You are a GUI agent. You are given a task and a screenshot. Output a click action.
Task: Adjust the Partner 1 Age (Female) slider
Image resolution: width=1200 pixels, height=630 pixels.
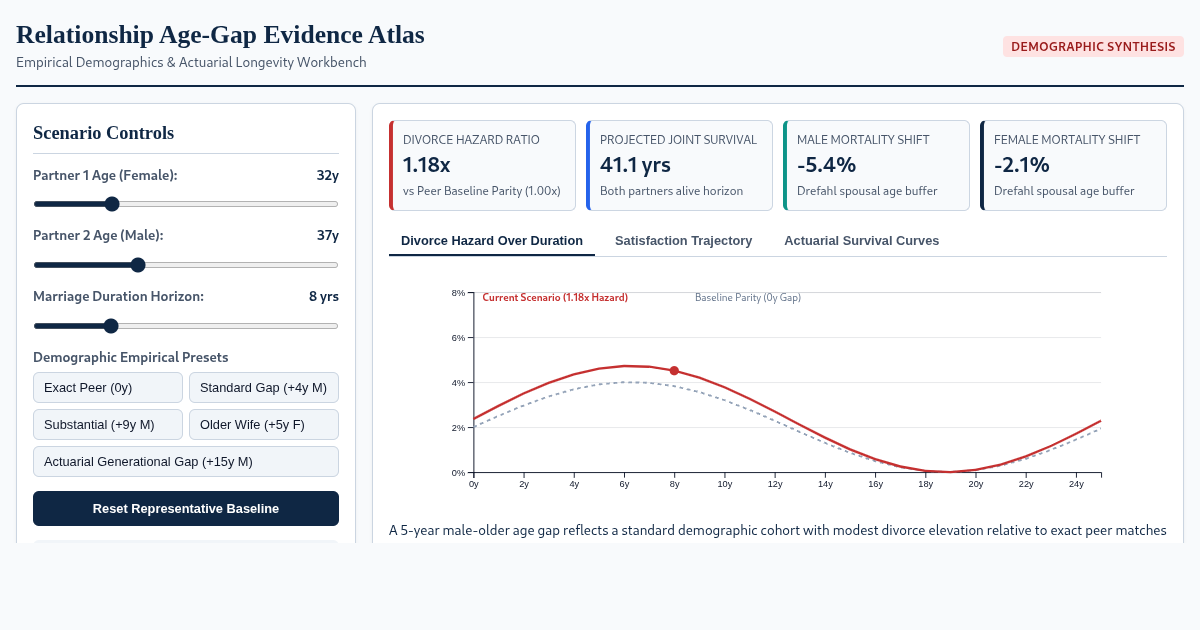186,204
